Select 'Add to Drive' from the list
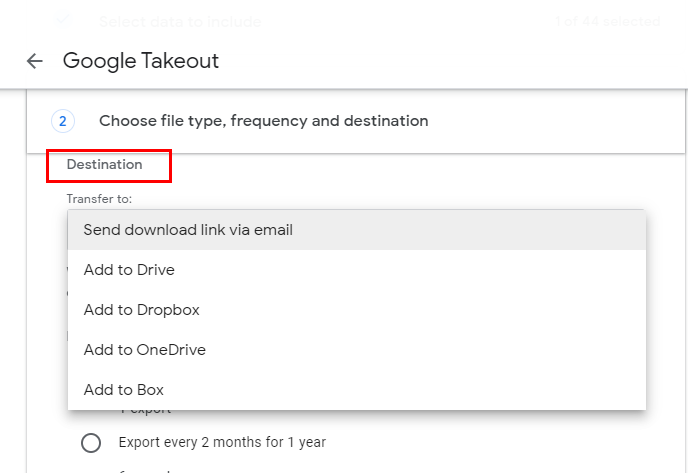The image size is (688, 473). [x=129, y=270]
